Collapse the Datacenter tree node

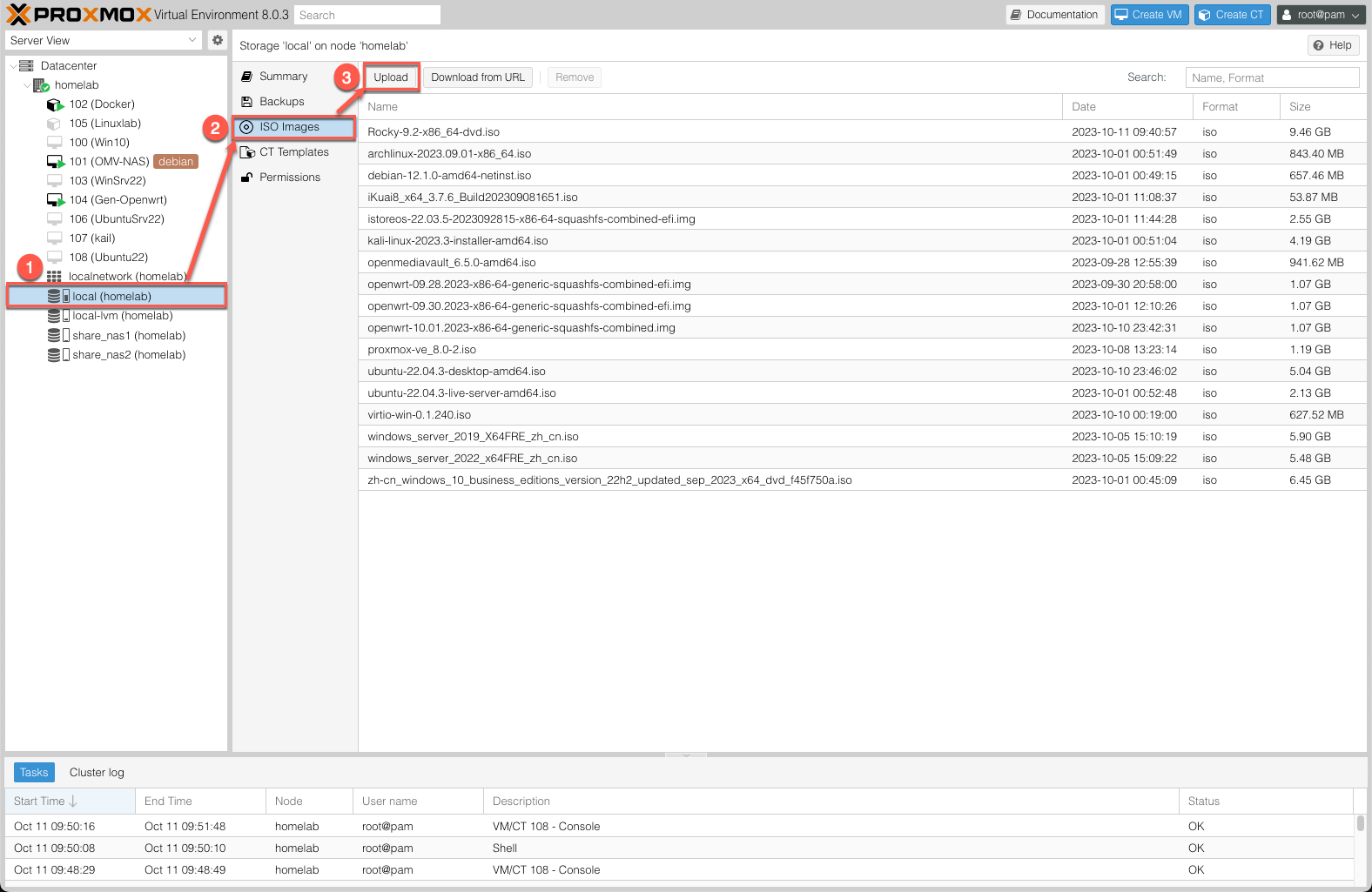pyautogui.click(x=12, y=66)
